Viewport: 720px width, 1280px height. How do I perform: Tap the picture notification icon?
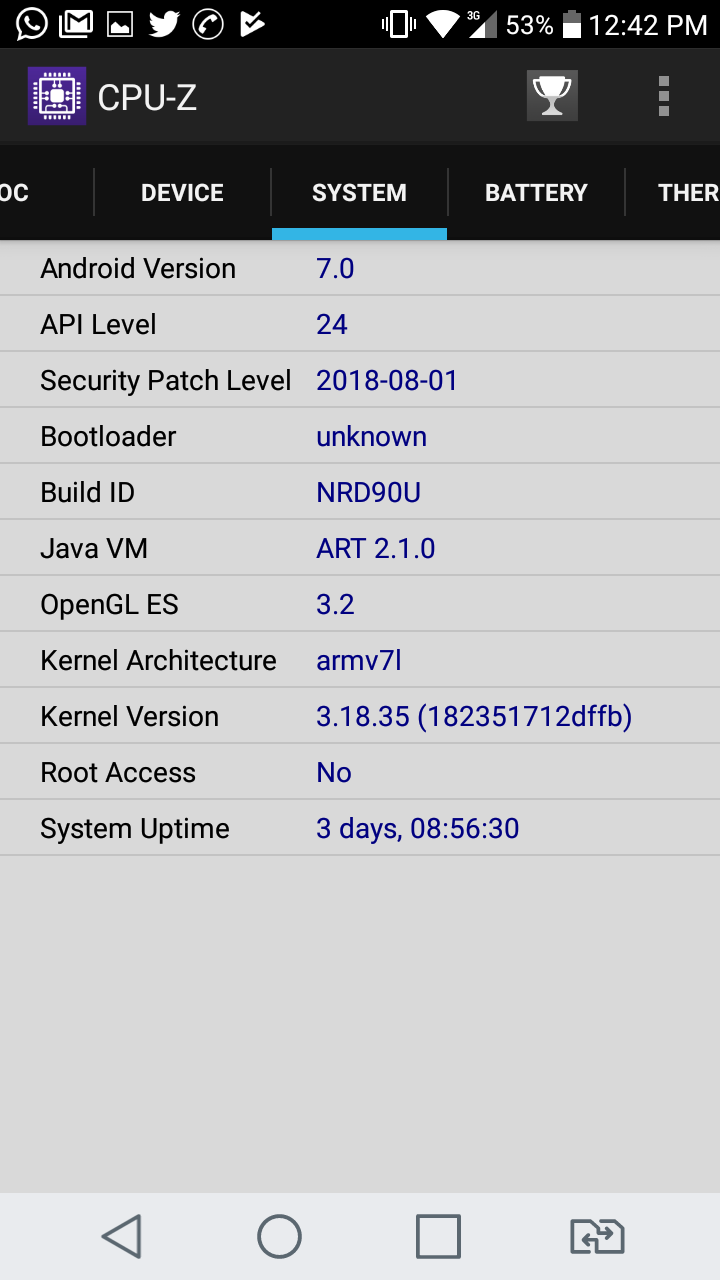(x=120, y=25)
